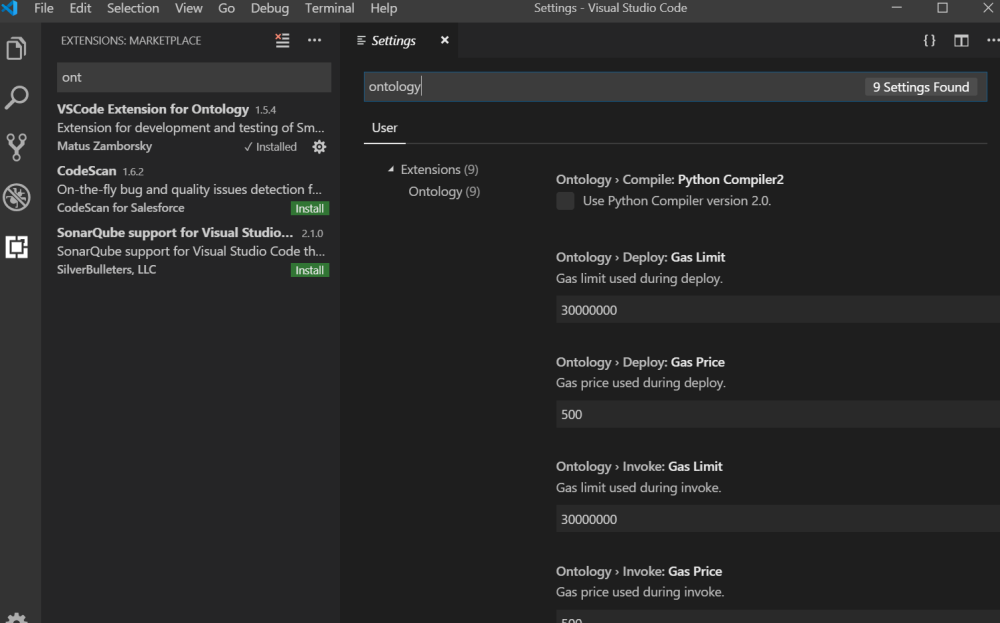Open the Selection menu
This screenshot has width=1000, height=623.
pyautogui.click(x=133, y=8)
